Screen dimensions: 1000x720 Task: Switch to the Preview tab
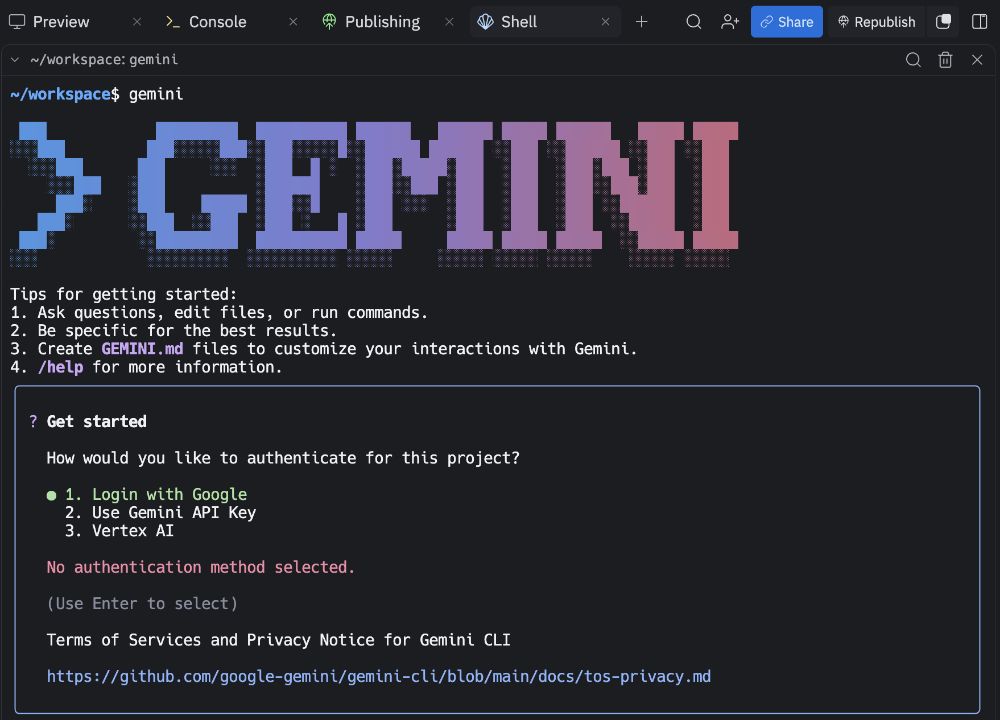tap(60, 22)
